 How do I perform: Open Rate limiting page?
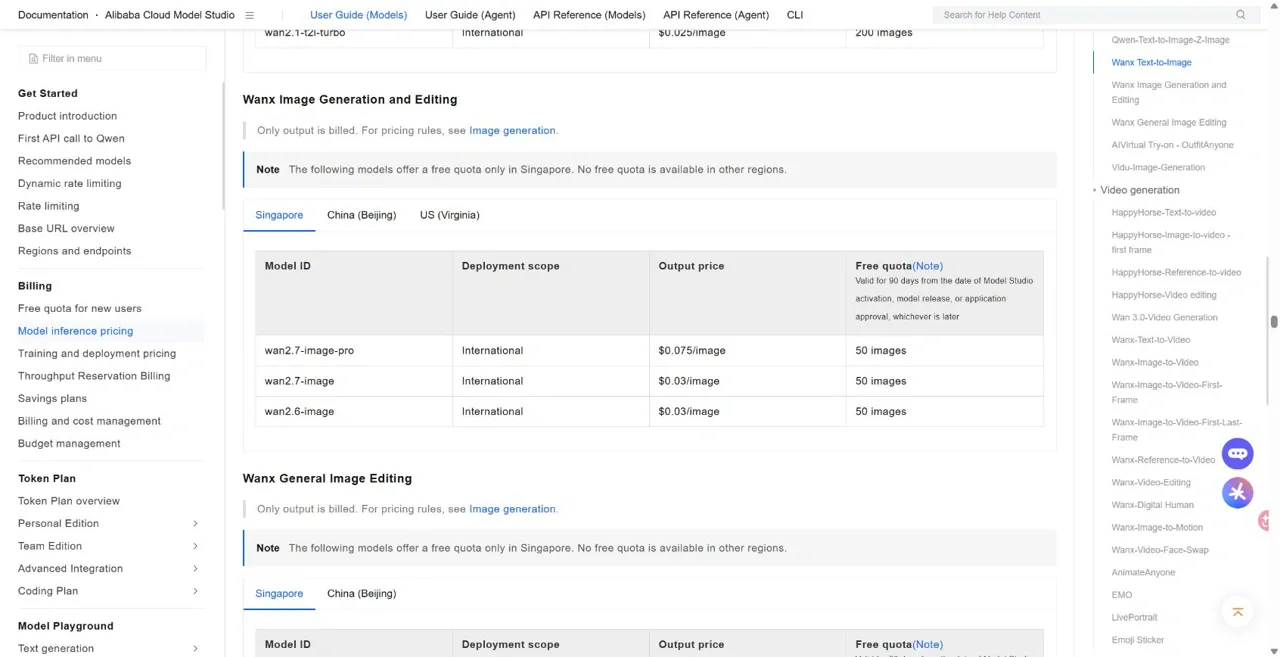pyautogui.click(x=48, y=206)
